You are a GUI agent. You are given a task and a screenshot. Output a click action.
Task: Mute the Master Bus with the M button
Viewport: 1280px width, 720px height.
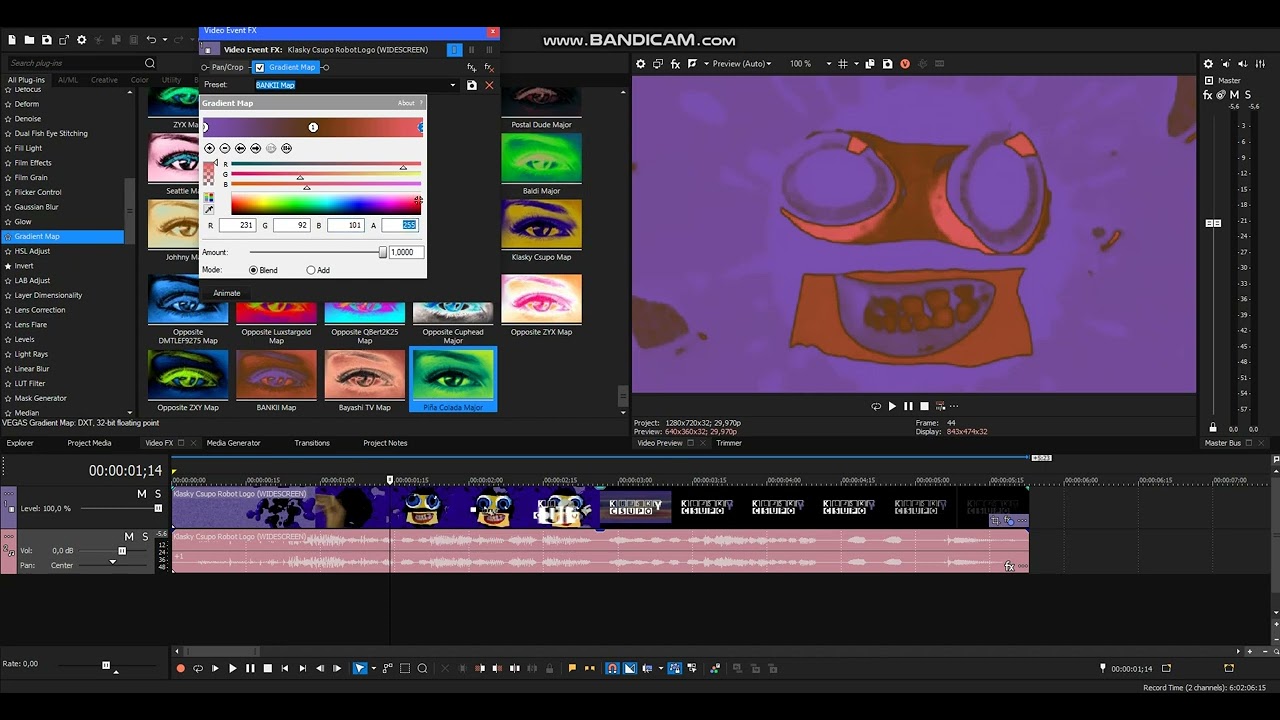[x=1232, y=95]
